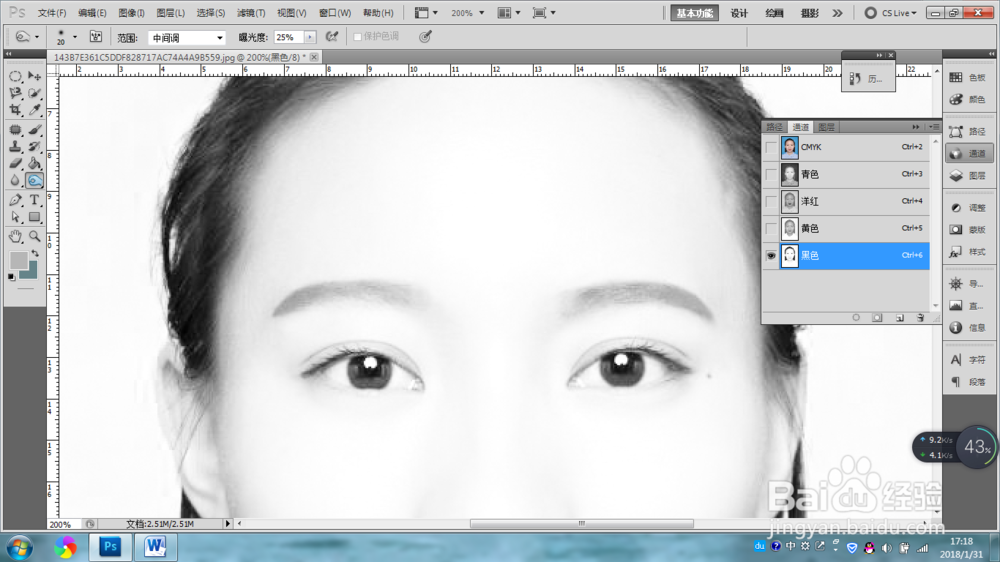
Task: Select the Rectangle shape tool
Action: (x=34, y=217)
